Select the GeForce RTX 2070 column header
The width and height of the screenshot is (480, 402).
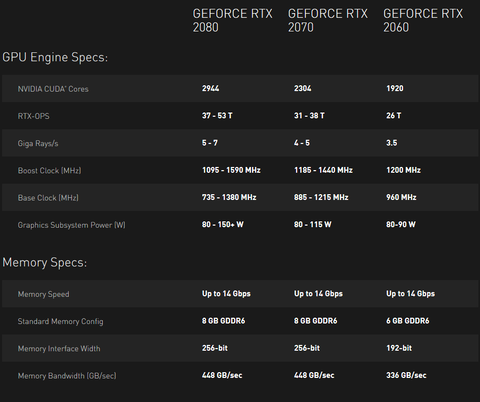pos(328,20)
